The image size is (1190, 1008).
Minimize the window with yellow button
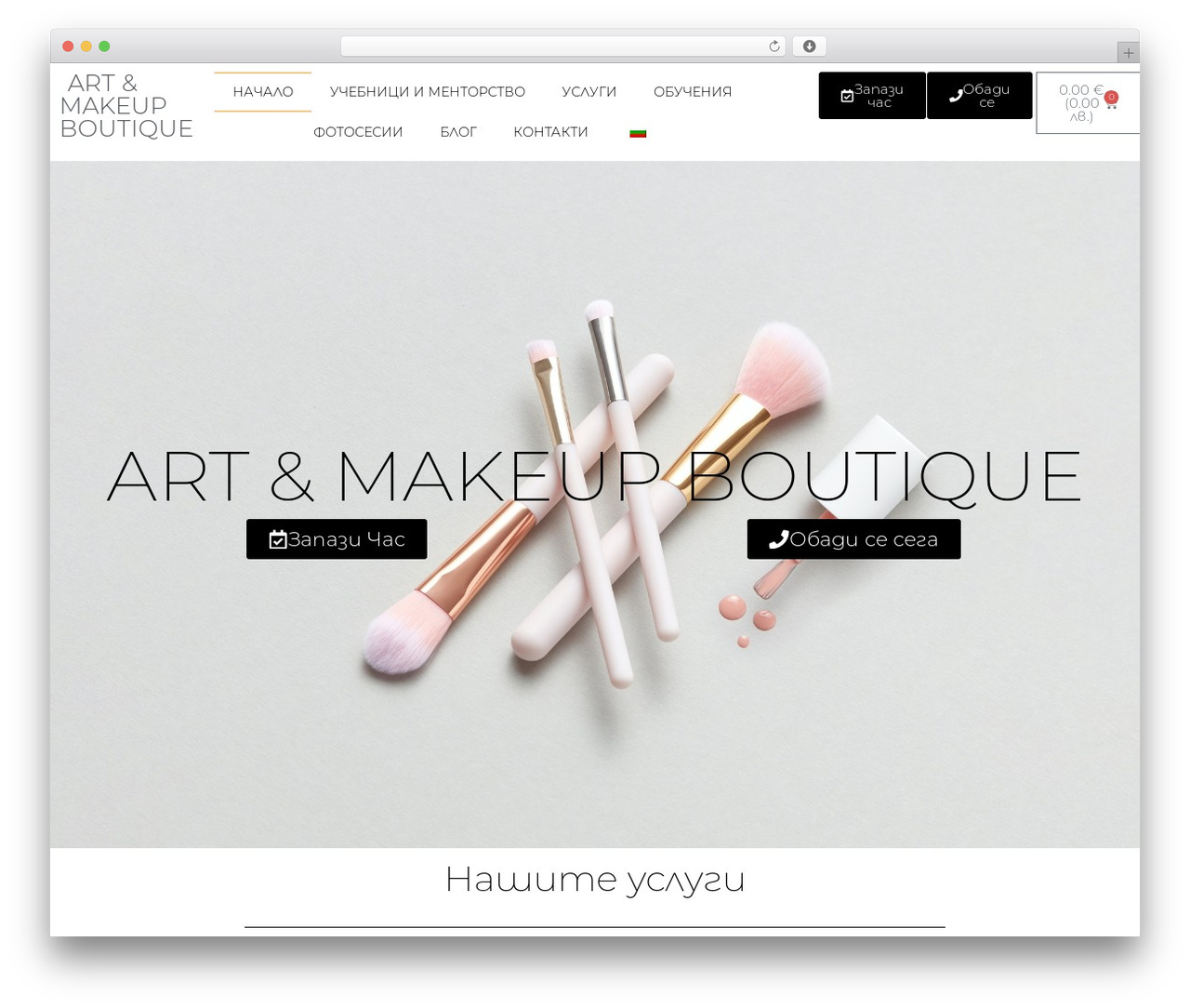coord(86,46)
